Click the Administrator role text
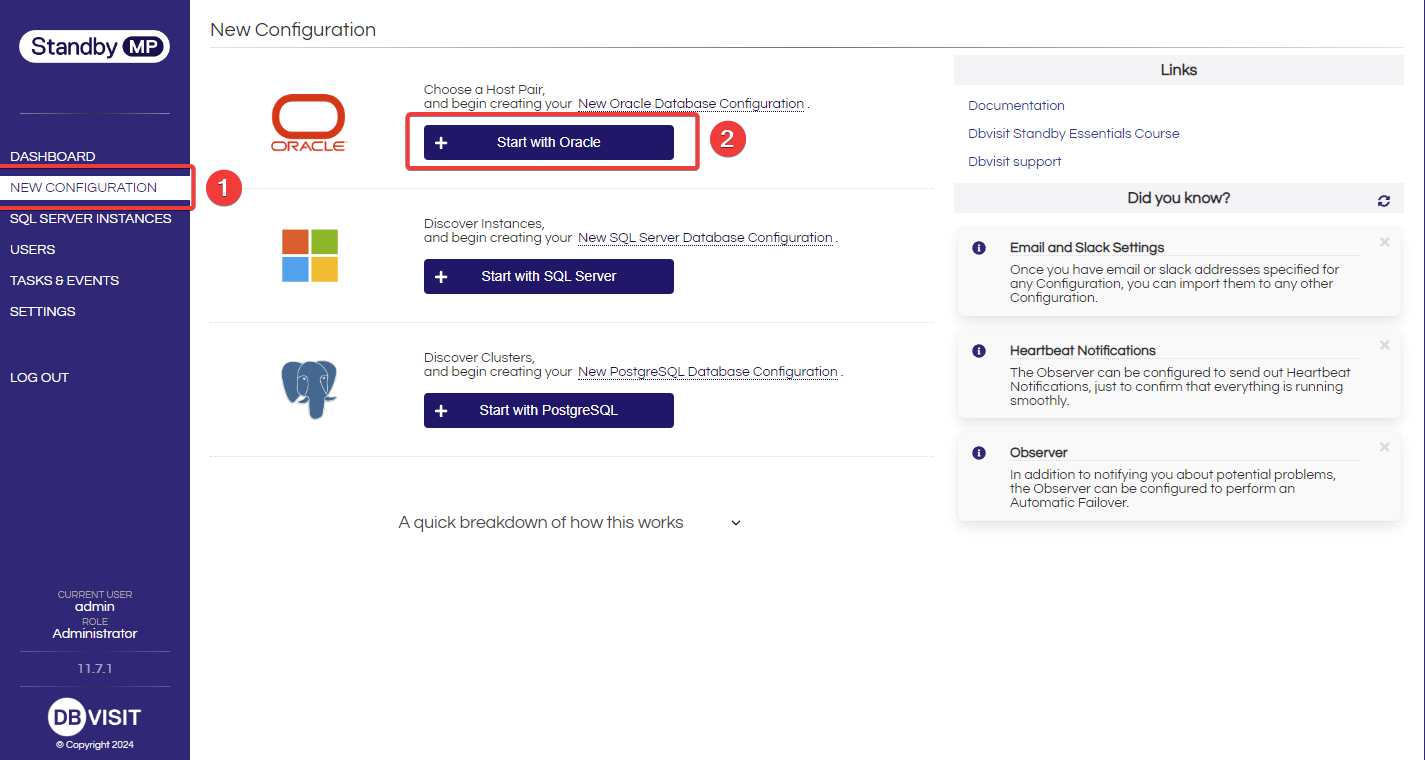The width and height of the screenshot is (1425, 760). (95, 634)
